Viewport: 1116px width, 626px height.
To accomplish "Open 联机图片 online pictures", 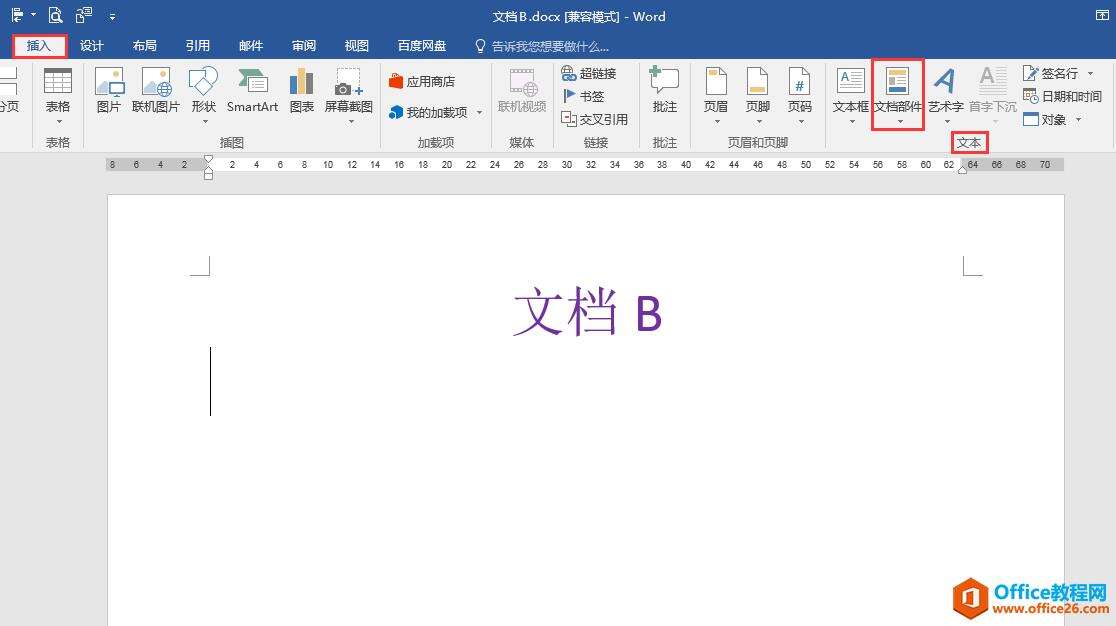I will (156, 90).
